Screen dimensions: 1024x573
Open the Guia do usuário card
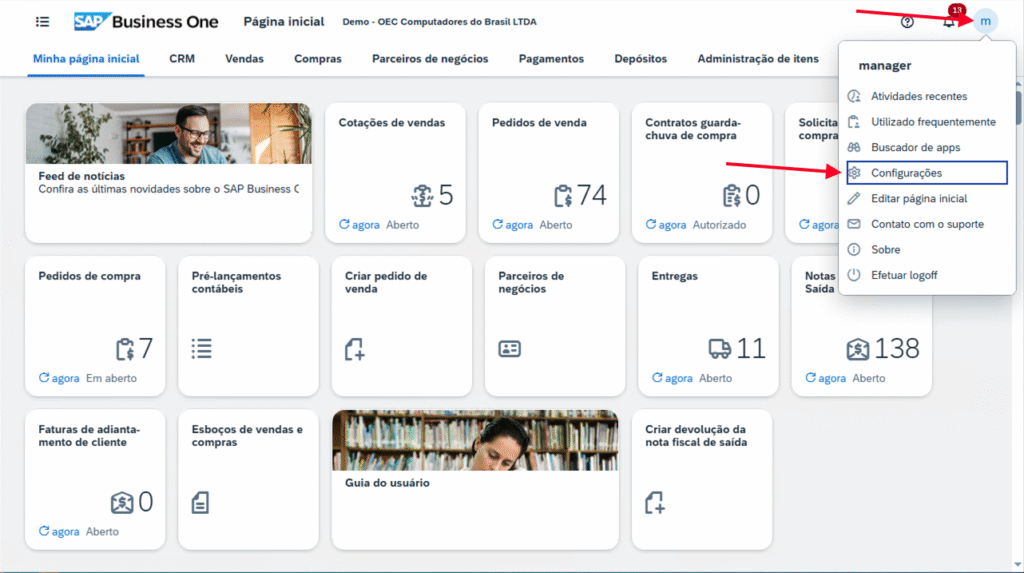(x=475, y=480)
